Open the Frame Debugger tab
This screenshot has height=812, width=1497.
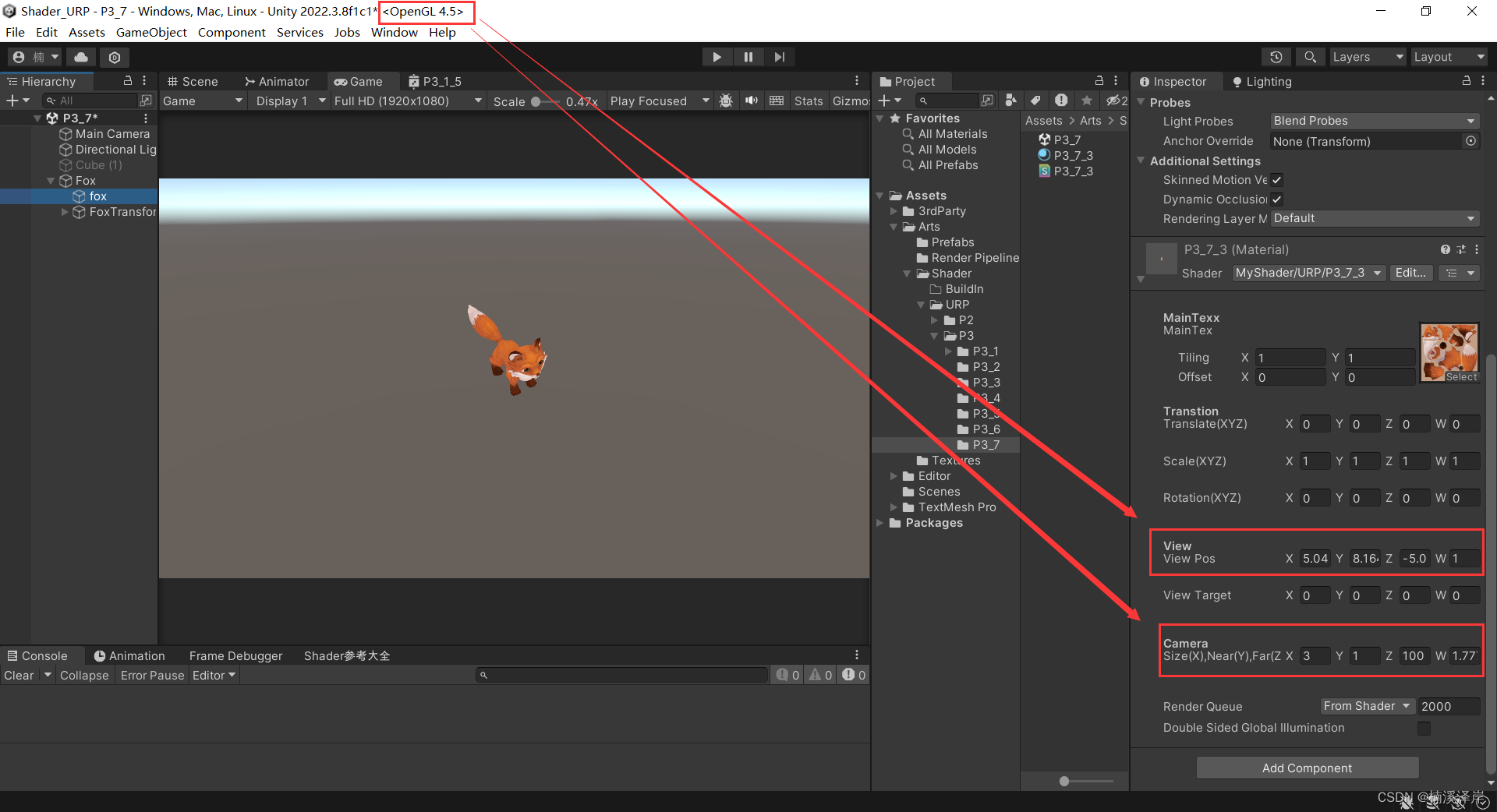235,656
